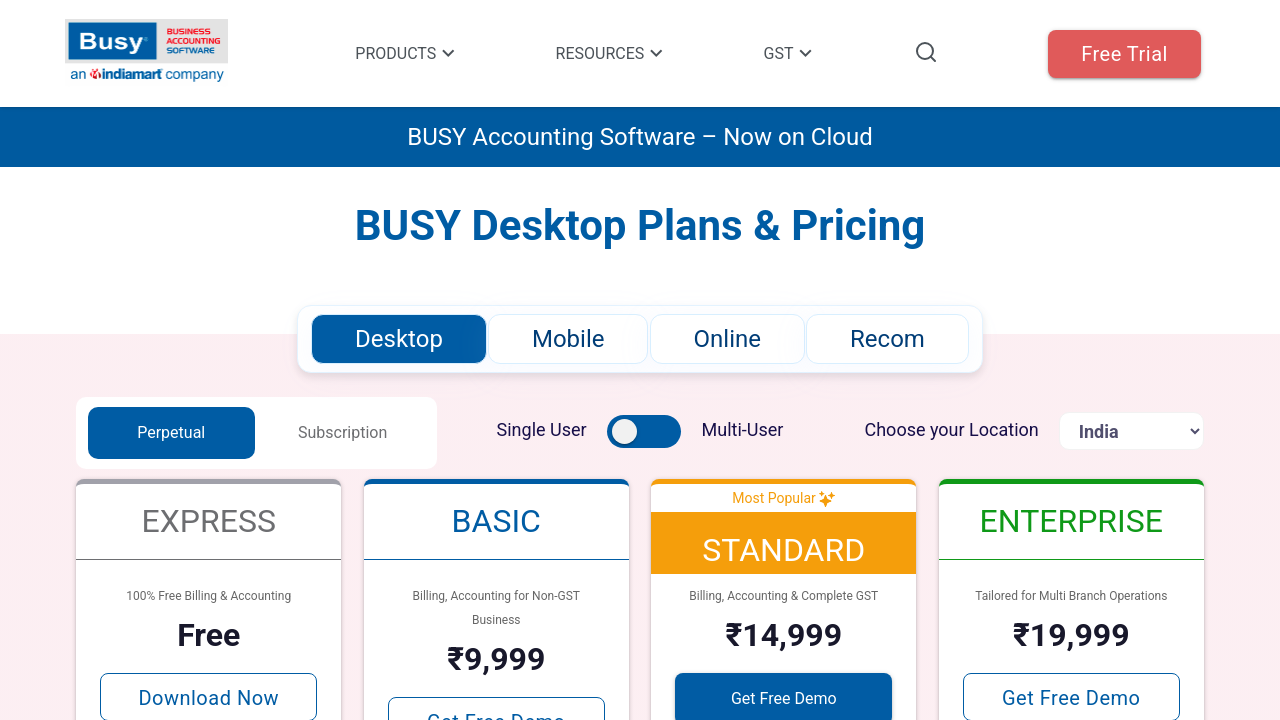The width and height of the screenshot is (1280, 720).
Task: Click the chevron beside GST
Action: click(x=806, y=54)
